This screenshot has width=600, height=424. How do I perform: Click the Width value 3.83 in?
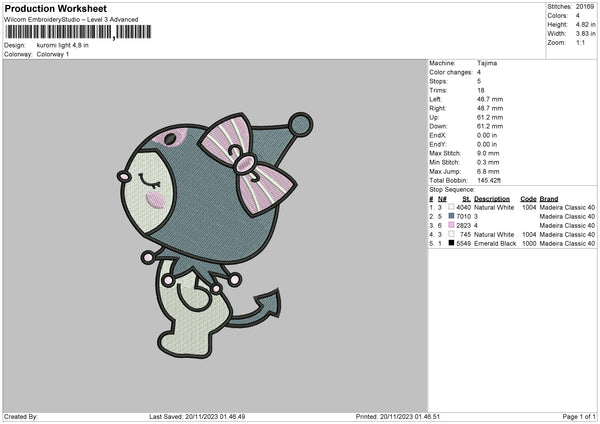coord(585,34)
